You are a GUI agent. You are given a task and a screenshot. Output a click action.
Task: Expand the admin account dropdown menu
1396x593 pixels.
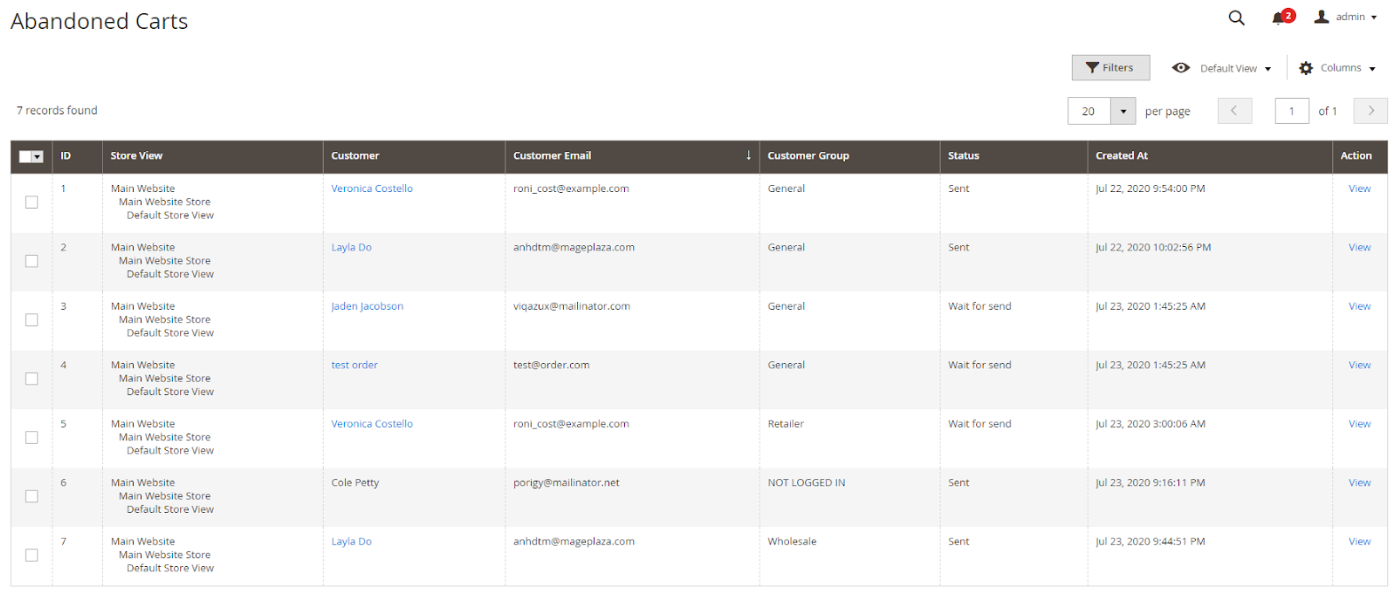(1373, 18)
